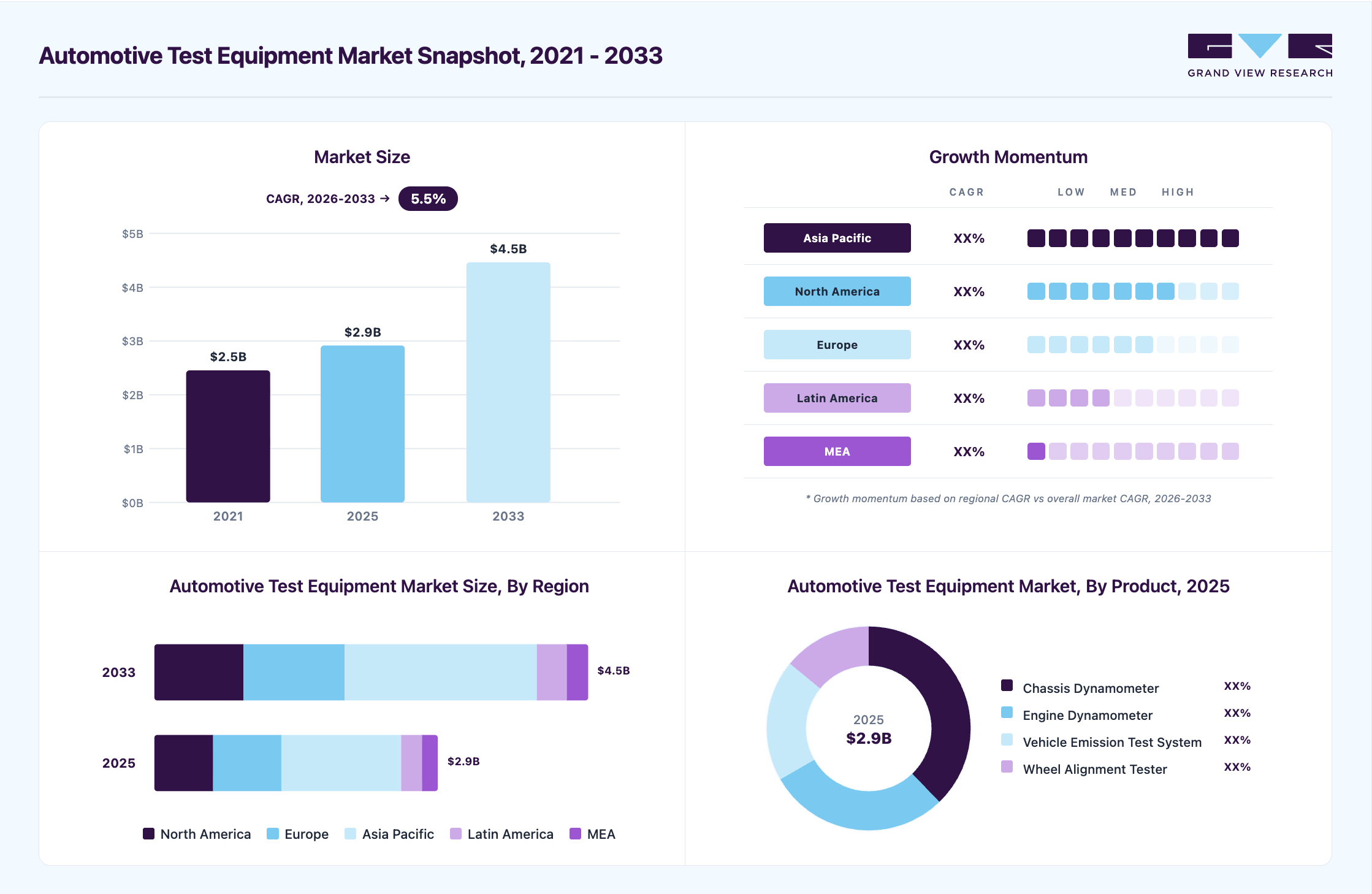This screenshot has height=894, width=1372.
Task: Click the Asia Pacific segment of 2025 bar
Action: point(341,763)
